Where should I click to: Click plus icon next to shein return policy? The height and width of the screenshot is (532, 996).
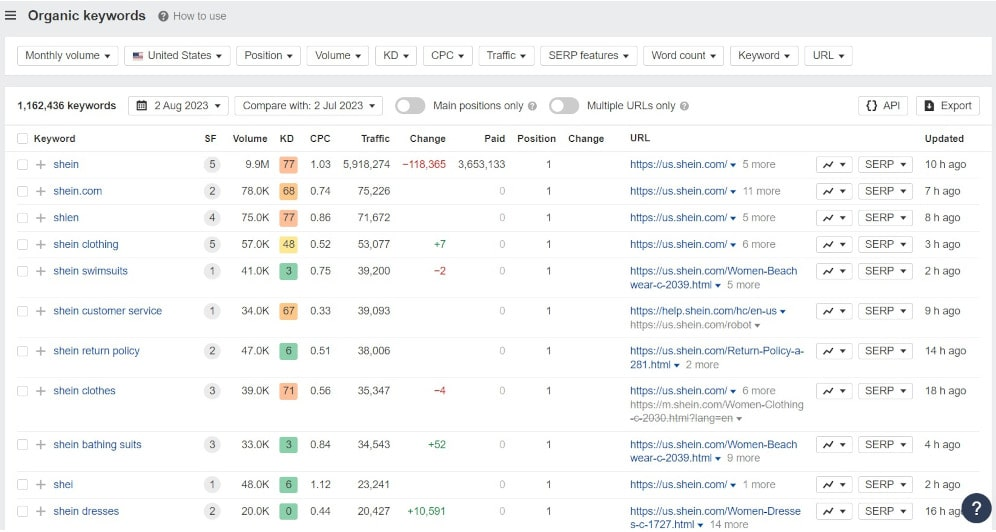(41, 351)
